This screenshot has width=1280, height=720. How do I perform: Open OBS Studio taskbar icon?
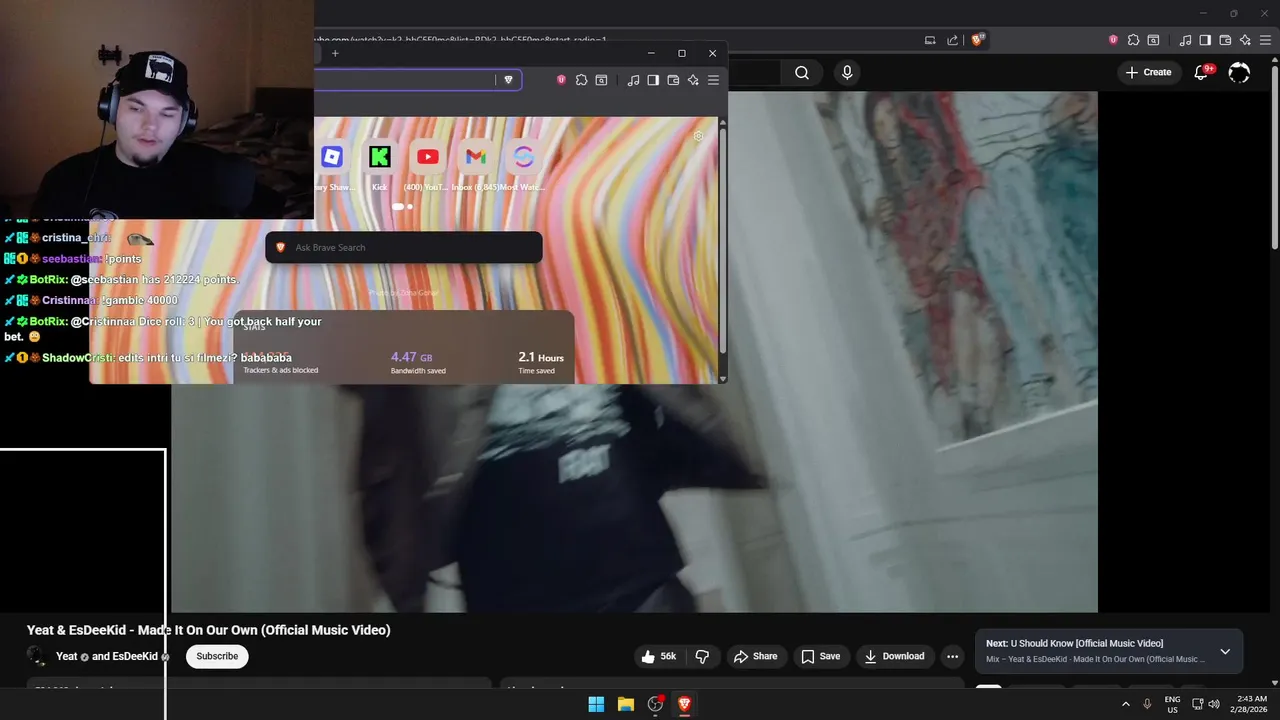pos(655,704)
